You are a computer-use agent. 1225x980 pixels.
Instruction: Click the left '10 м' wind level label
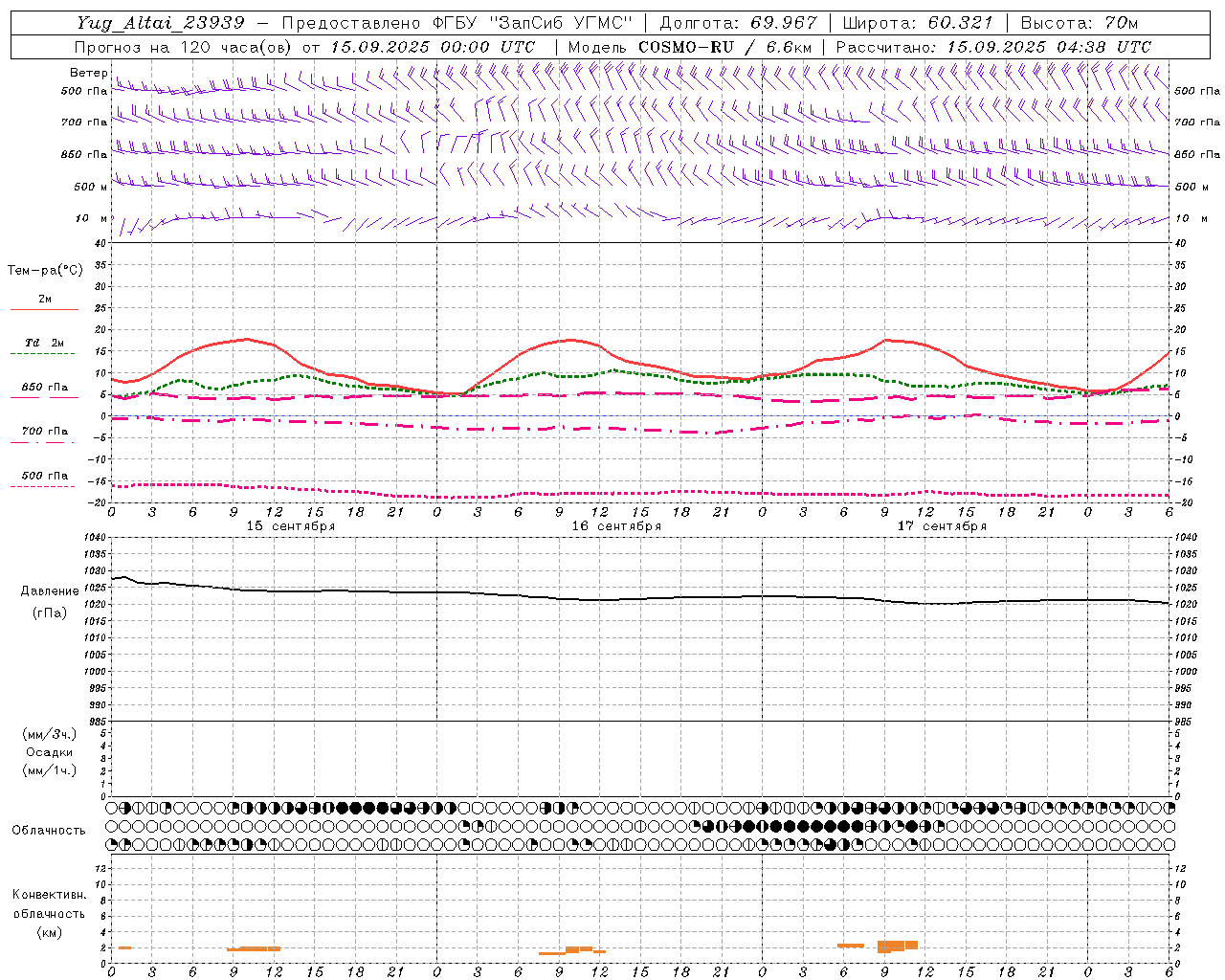point(92,218)
